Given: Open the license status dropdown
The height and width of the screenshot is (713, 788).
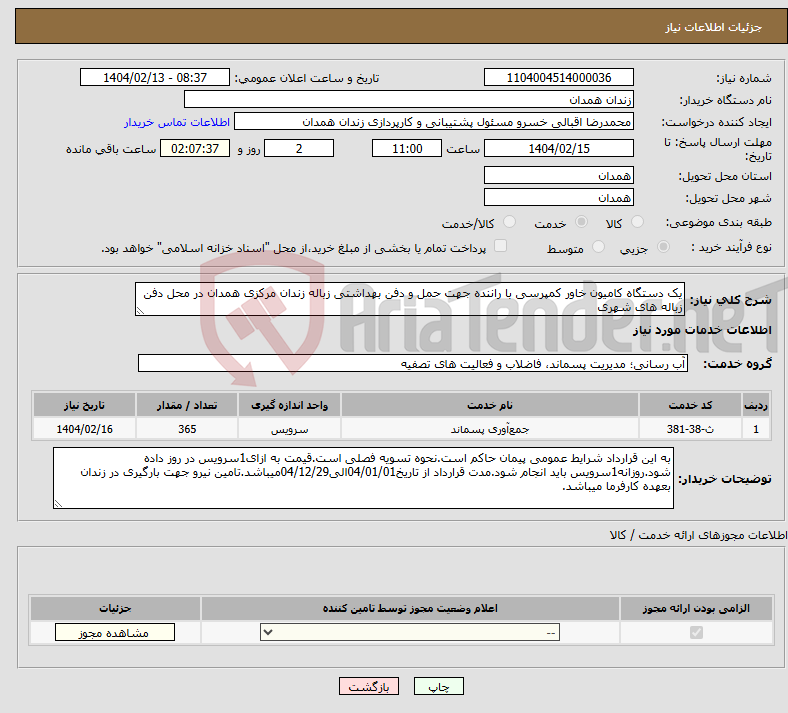Looking at the screenshot, I should point(410,632).
